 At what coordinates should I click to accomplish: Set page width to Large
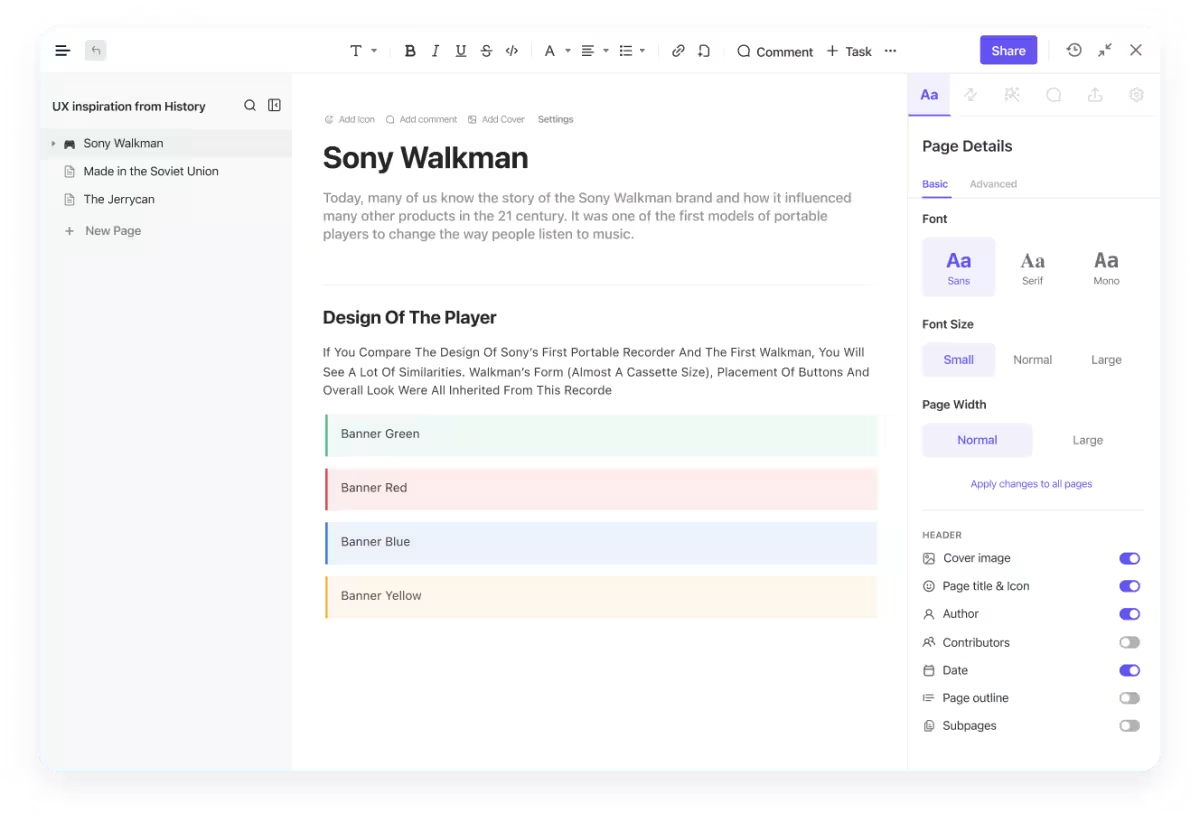pyautogui.click(x=1088, y=440)
